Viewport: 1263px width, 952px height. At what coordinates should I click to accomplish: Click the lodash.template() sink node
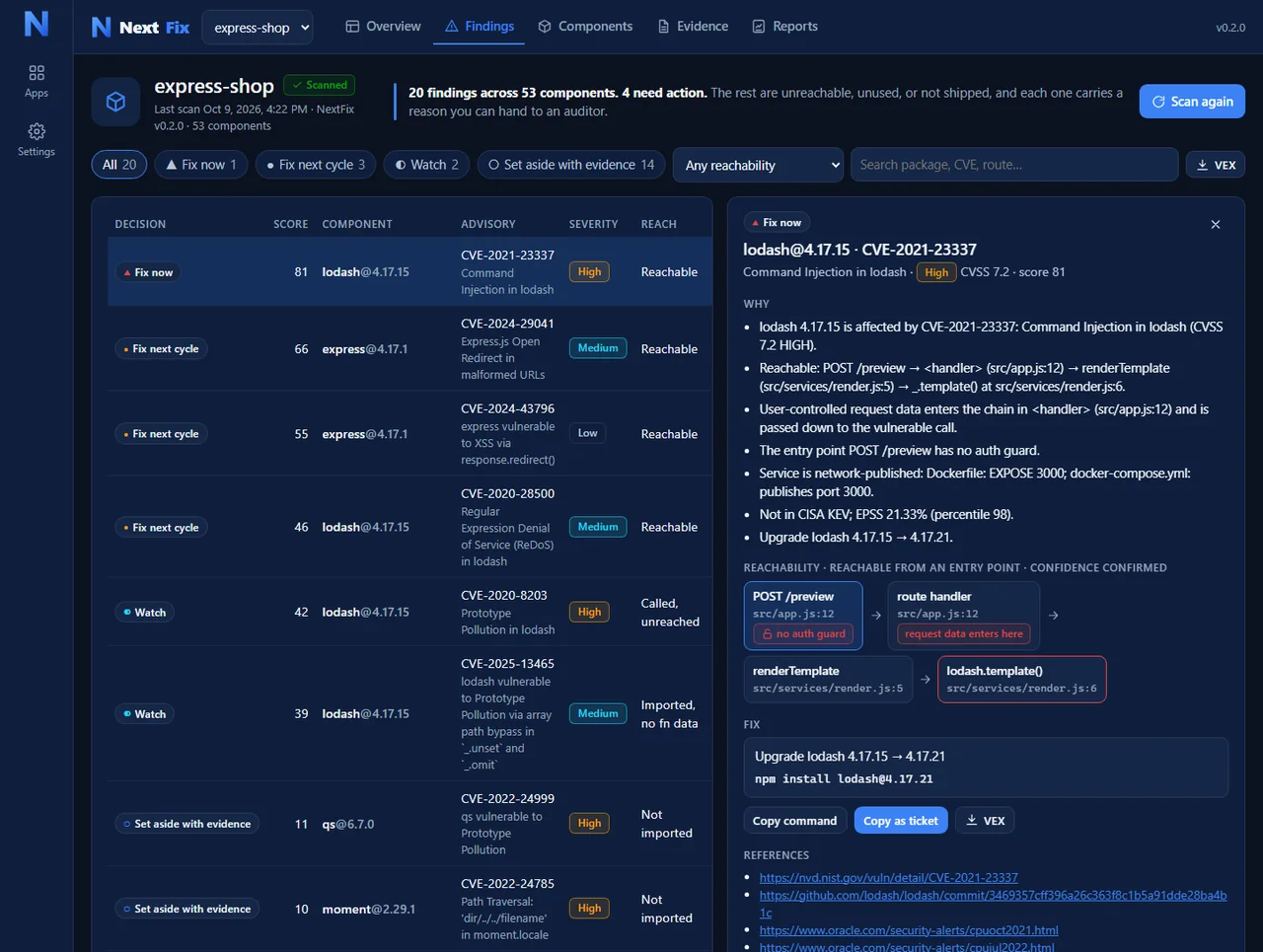pyautogui.click(x=1021, y=679)
